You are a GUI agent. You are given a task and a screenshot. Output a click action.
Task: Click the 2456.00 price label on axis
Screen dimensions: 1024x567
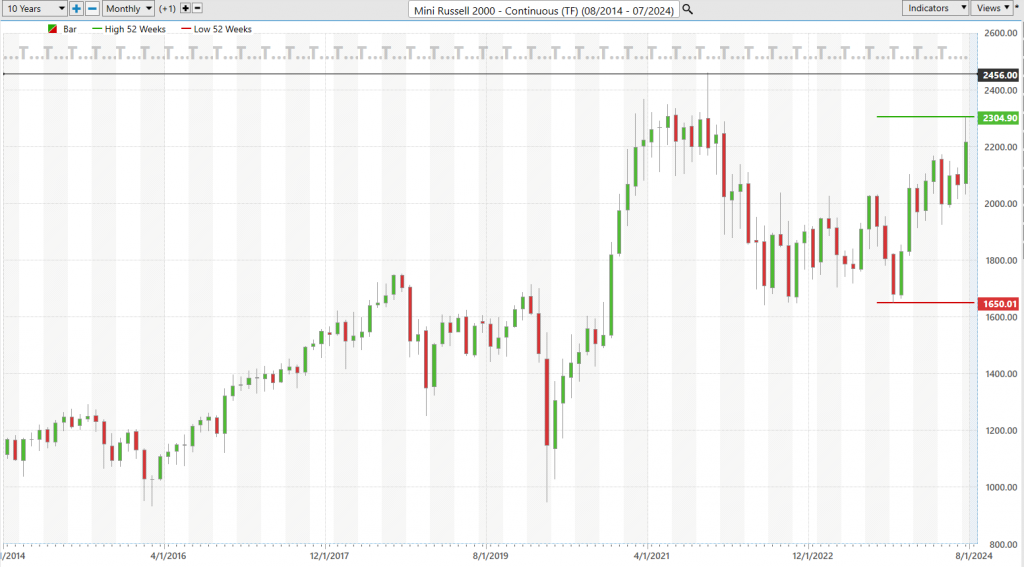[x=999, y=75]
